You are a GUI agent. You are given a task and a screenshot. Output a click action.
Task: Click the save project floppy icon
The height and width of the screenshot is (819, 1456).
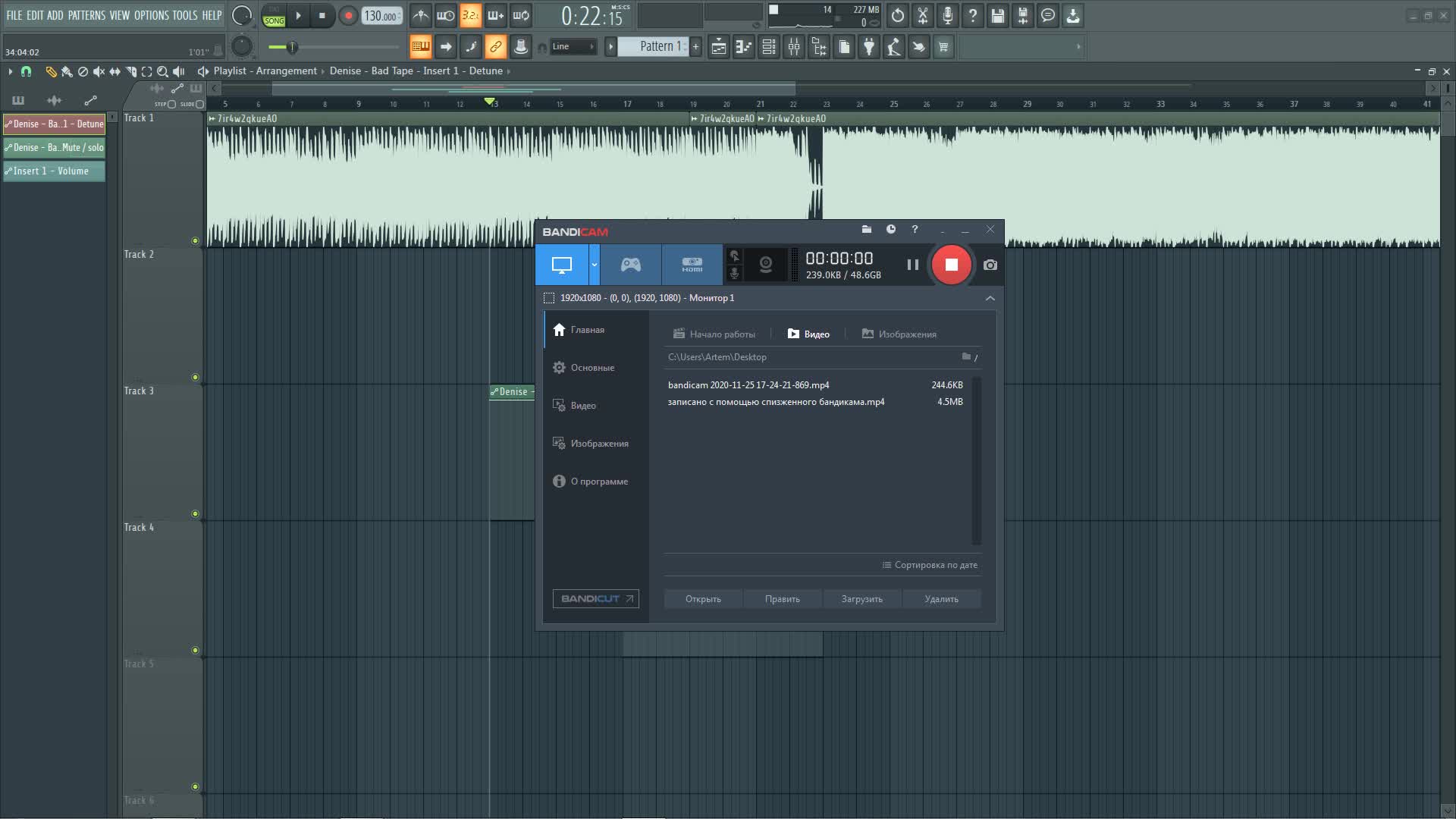(997, 15)
